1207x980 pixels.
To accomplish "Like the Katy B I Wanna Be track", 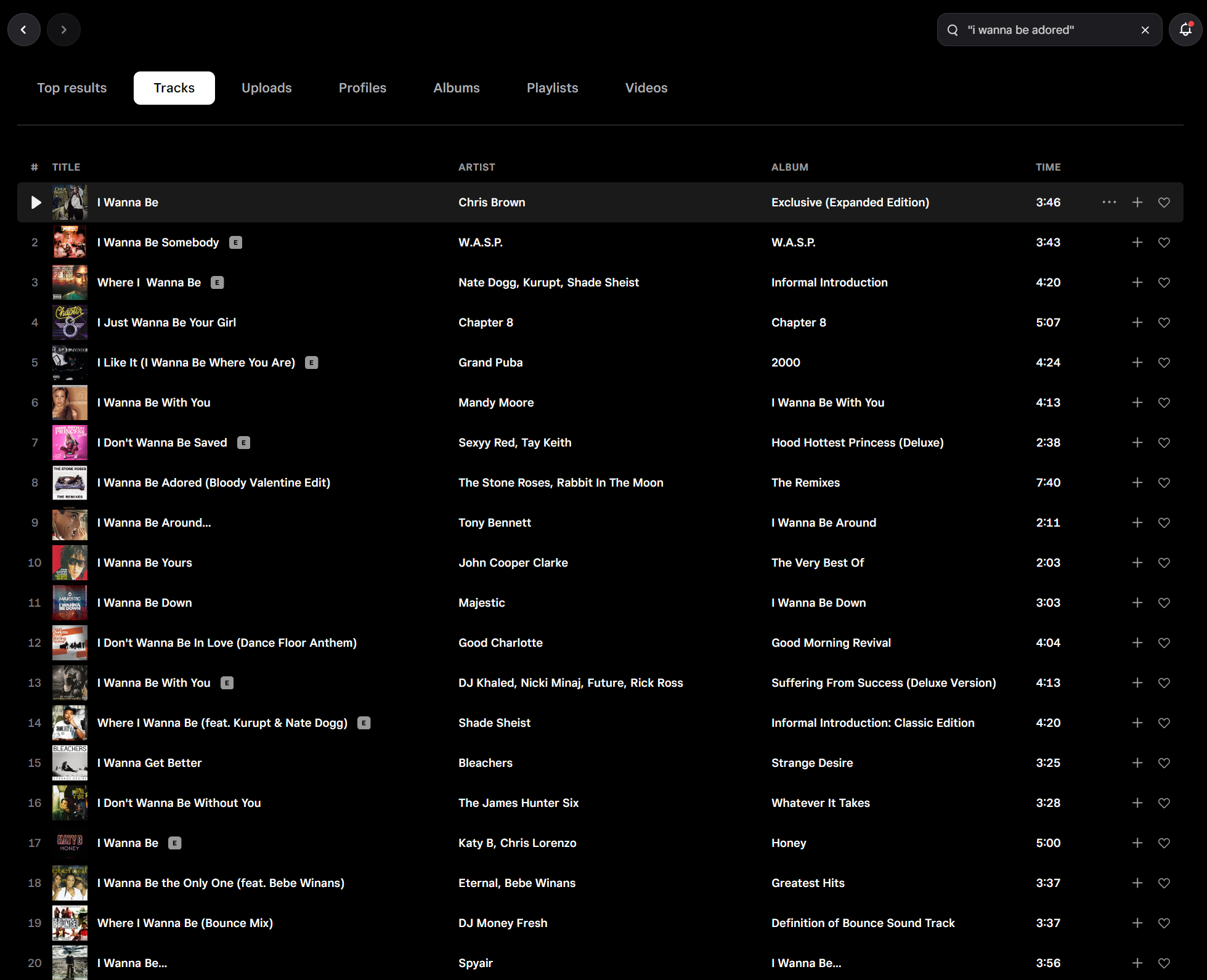I will pyautogui.click(x=1164, y=843).
